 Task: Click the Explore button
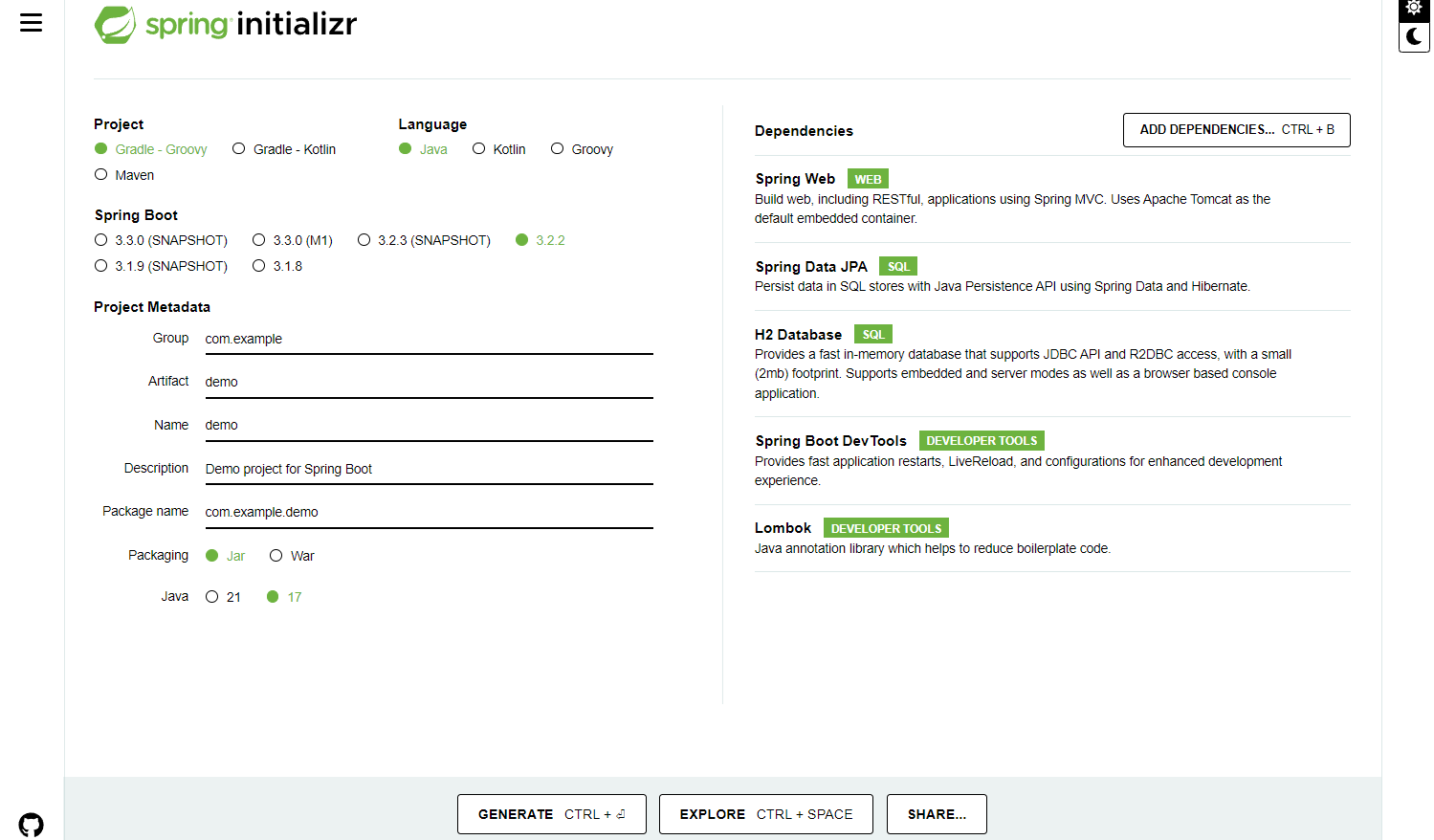tap(766, 814)
